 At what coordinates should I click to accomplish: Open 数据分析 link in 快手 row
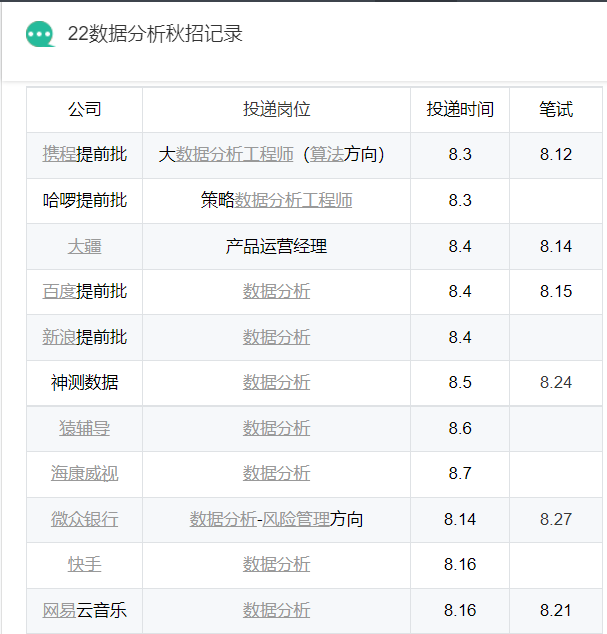tap(277, 564)
